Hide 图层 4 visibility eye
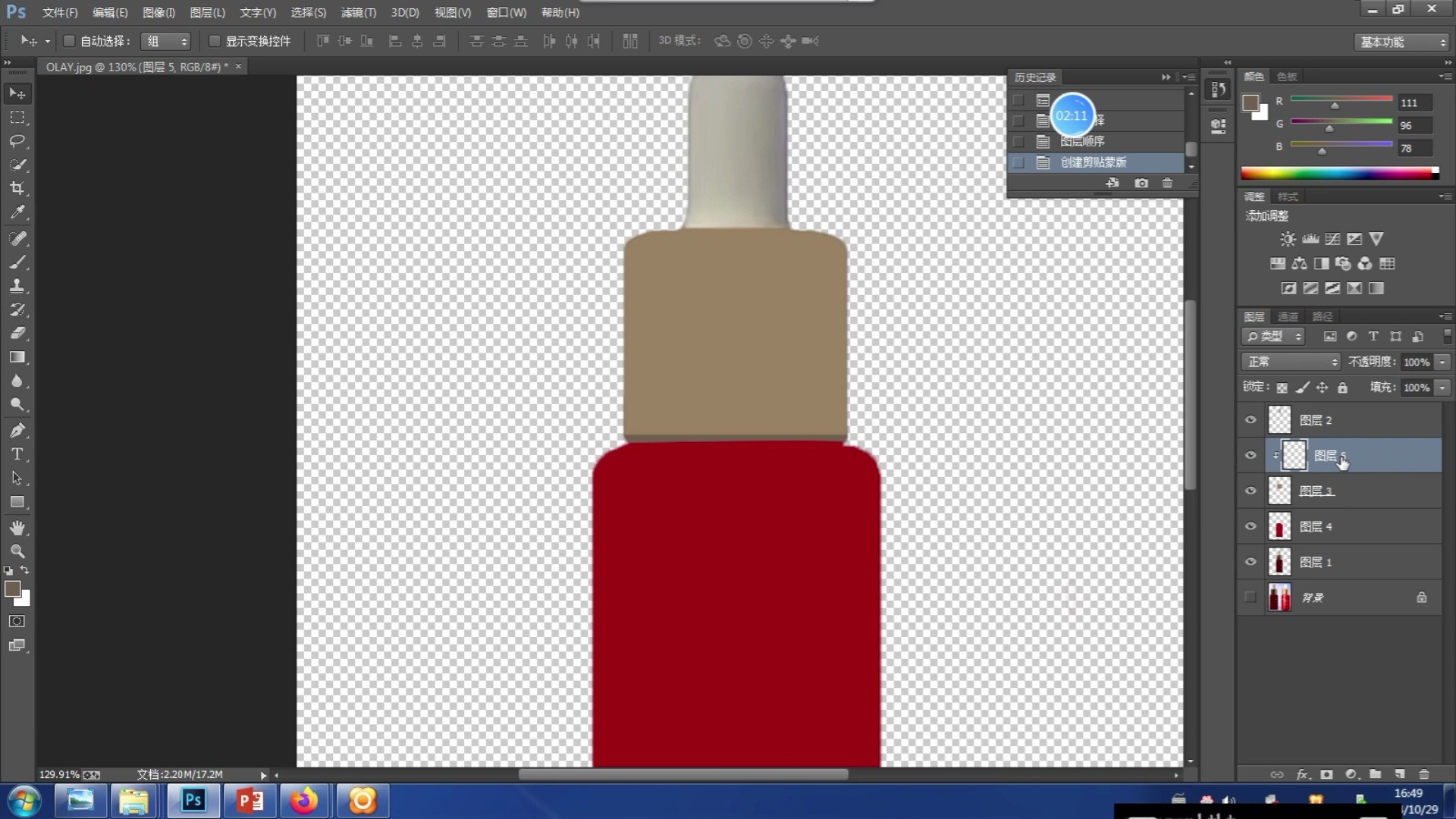 (x=1250, y=526)
